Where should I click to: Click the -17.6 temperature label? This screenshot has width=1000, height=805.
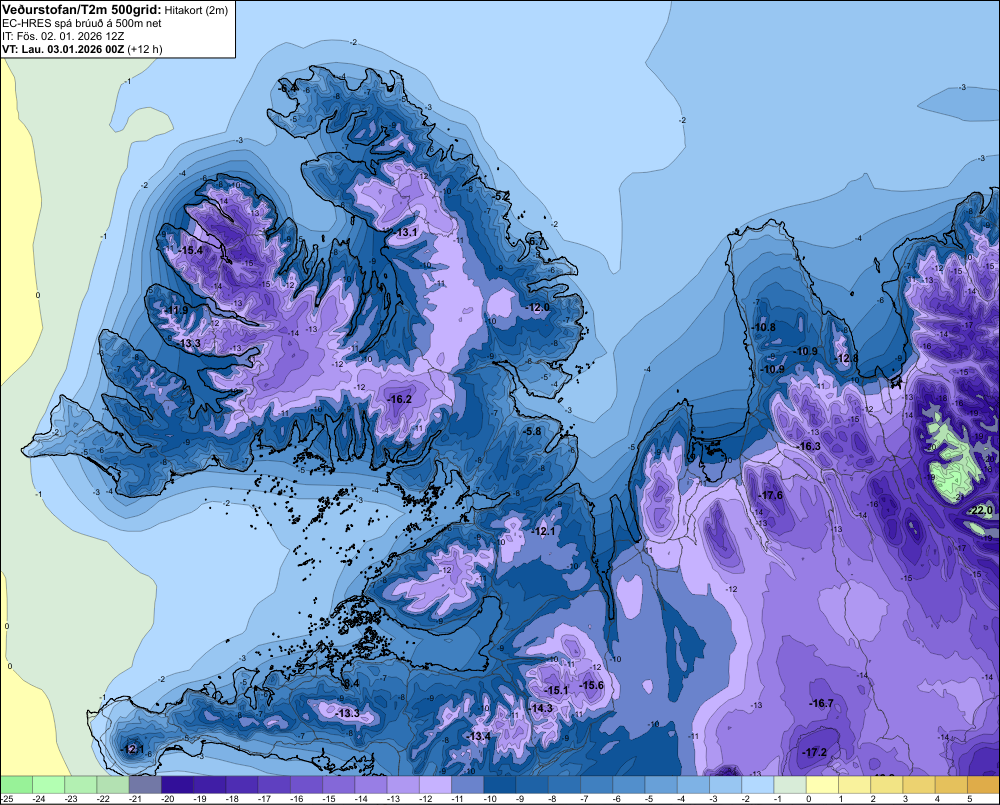click(771, 496)
